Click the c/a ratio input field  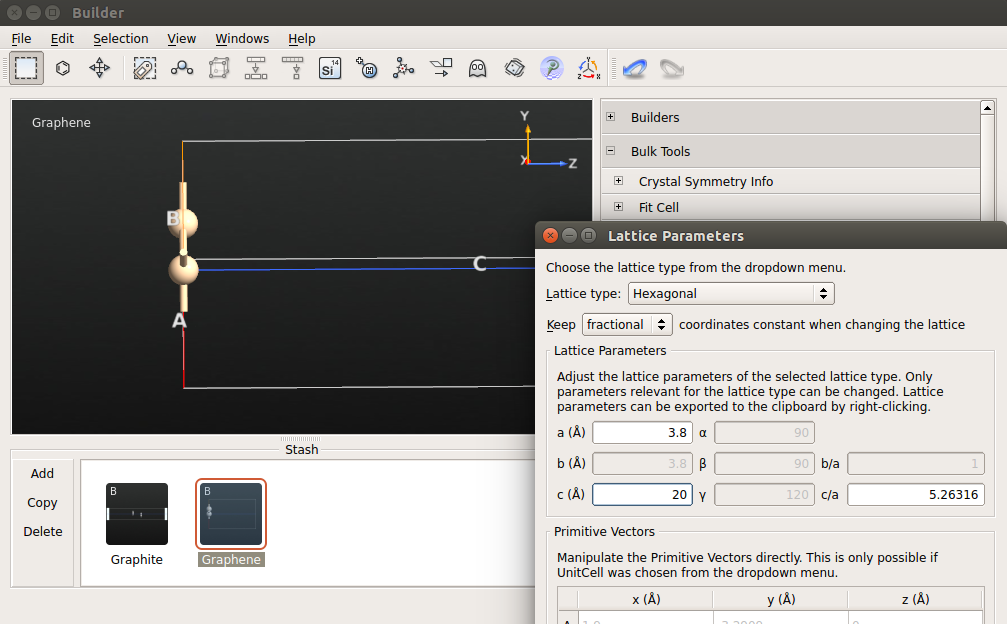pos(916,494)
